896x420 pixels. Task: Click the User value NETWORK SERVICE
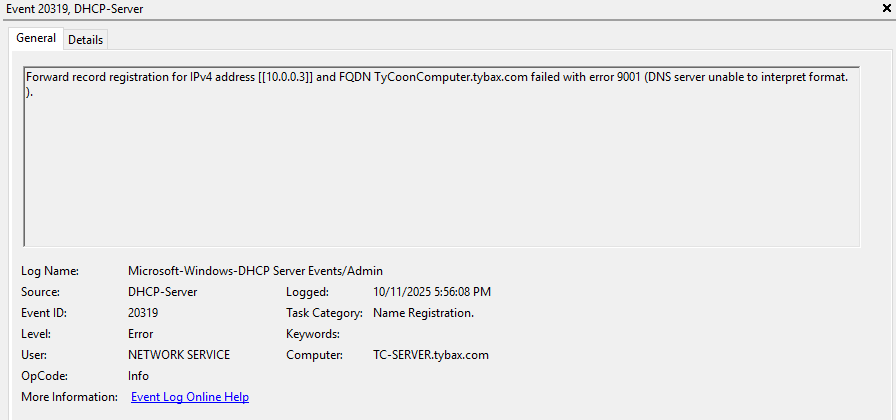pos(178,355)
